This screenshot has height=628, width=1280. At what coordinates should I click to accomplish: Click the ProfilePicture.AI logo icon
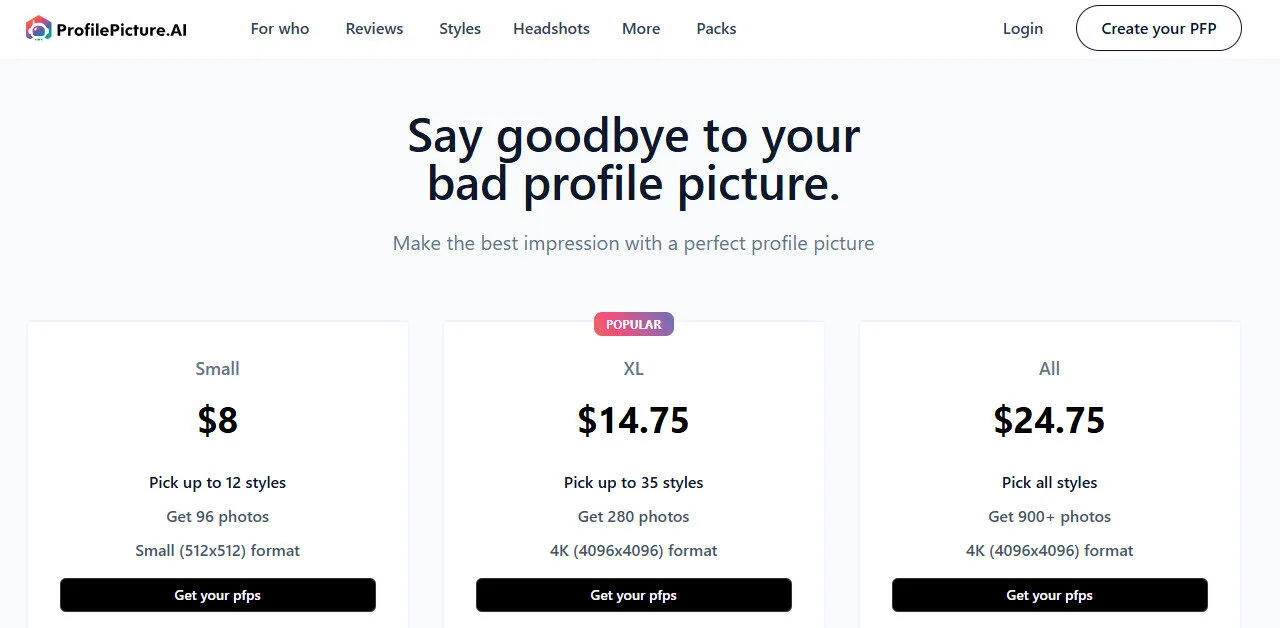(38, 28)
